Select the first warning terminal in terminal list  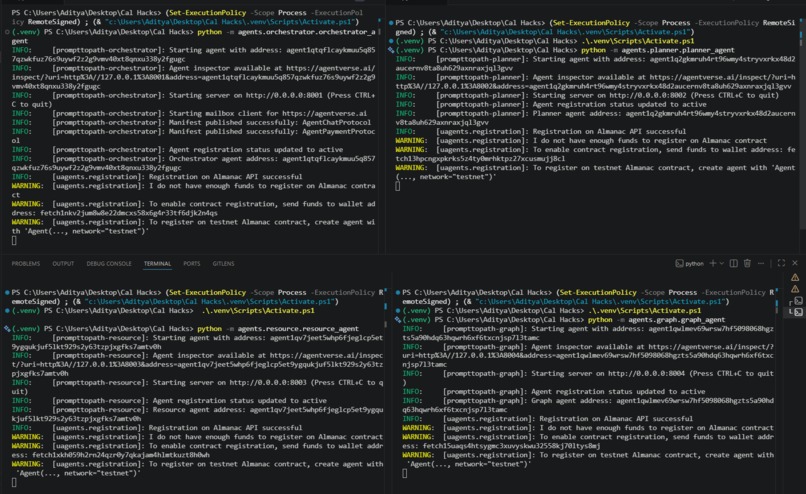pos(795,278)
